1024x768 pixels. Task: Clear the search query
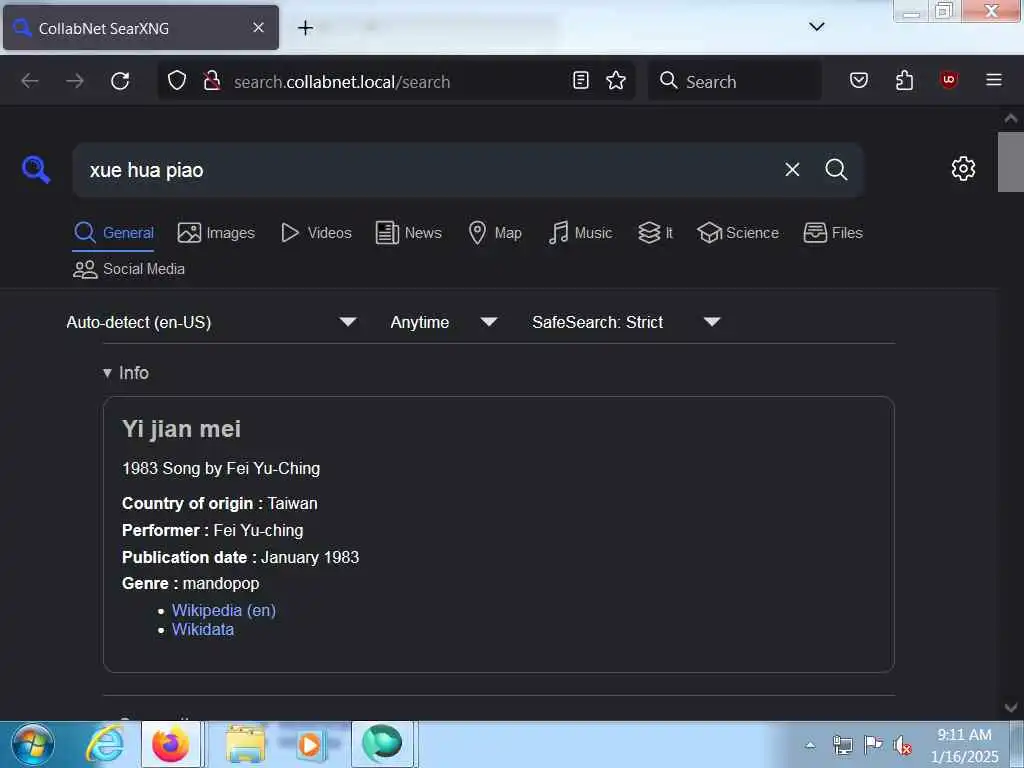[x=792, y=170]
